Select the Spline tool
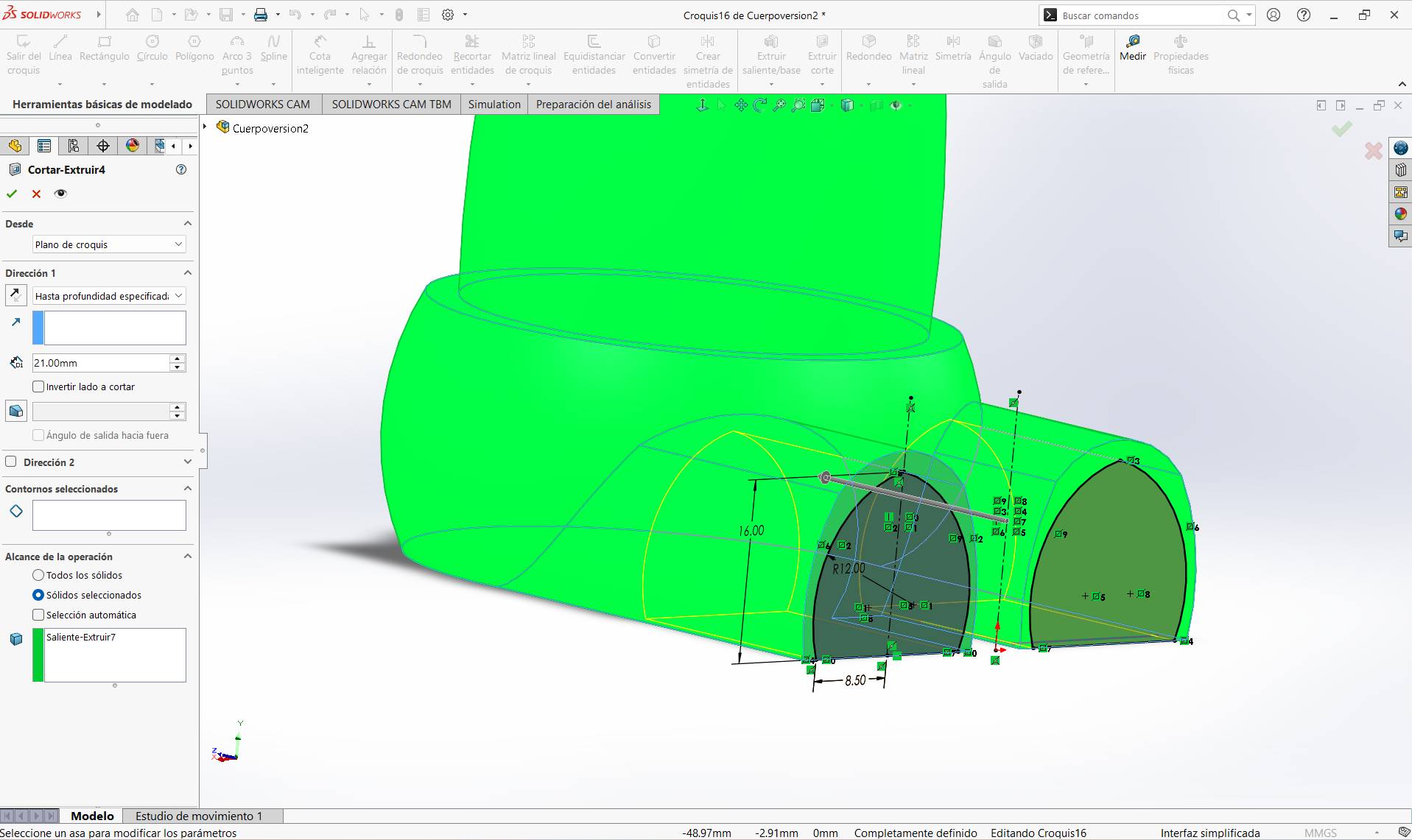This screenshot has height=840, width=1412. pos(273,48)
